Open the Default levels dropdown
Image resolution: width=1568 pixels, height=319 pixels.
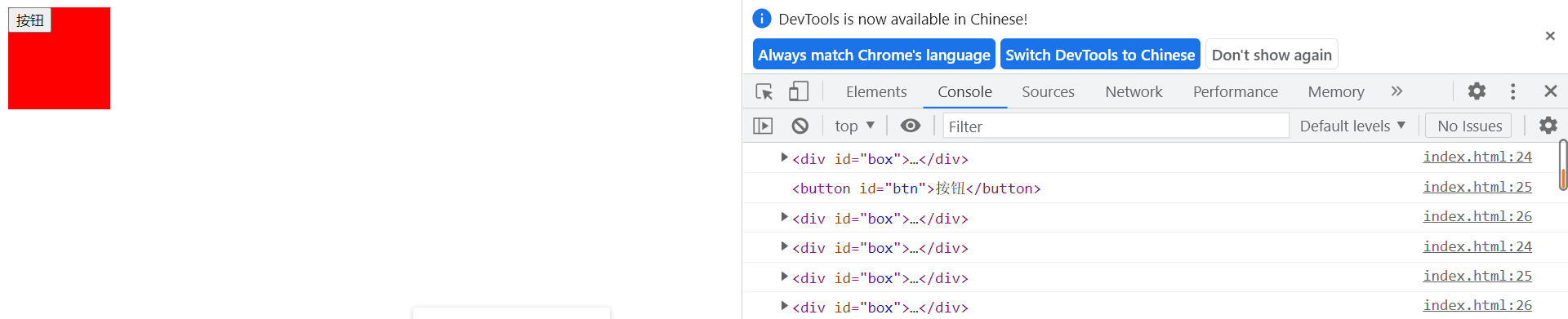[x=1352, y=126]
